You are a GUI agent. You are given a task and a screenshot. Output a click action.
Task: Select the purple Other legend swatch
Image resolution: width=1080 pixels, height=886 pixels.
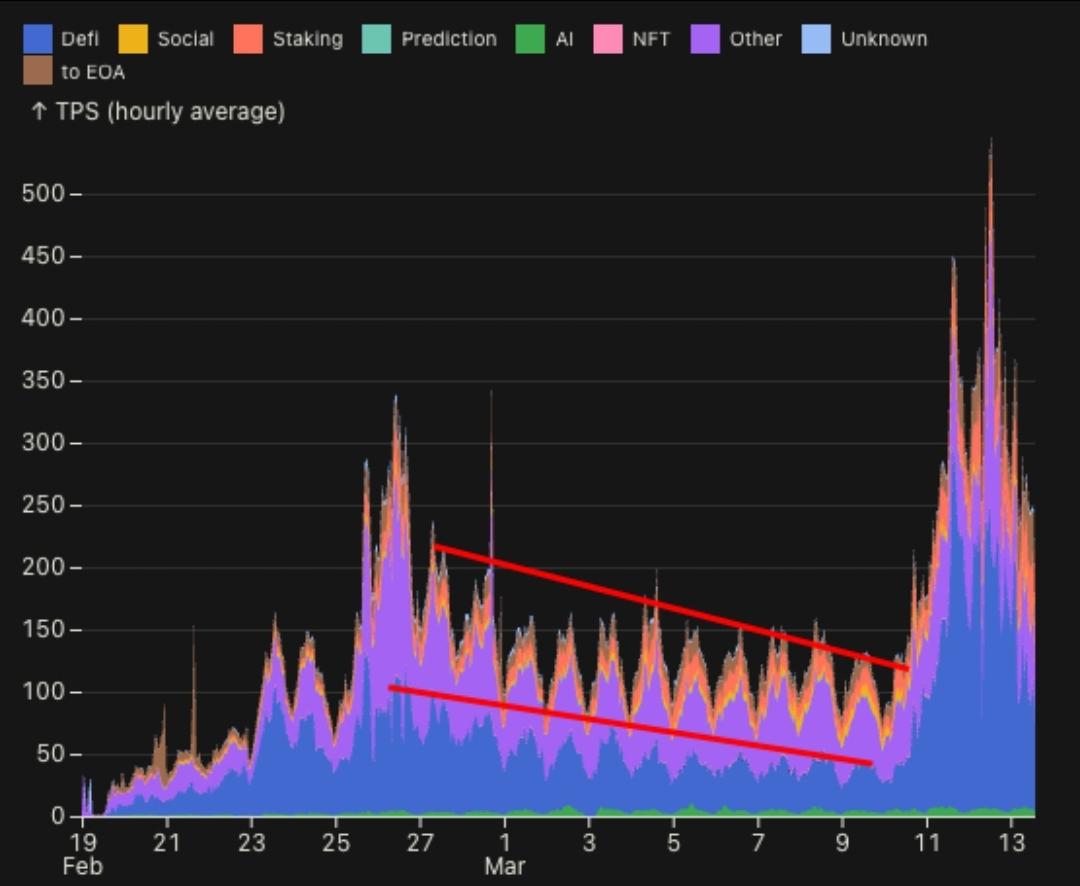tap(706, 39)
